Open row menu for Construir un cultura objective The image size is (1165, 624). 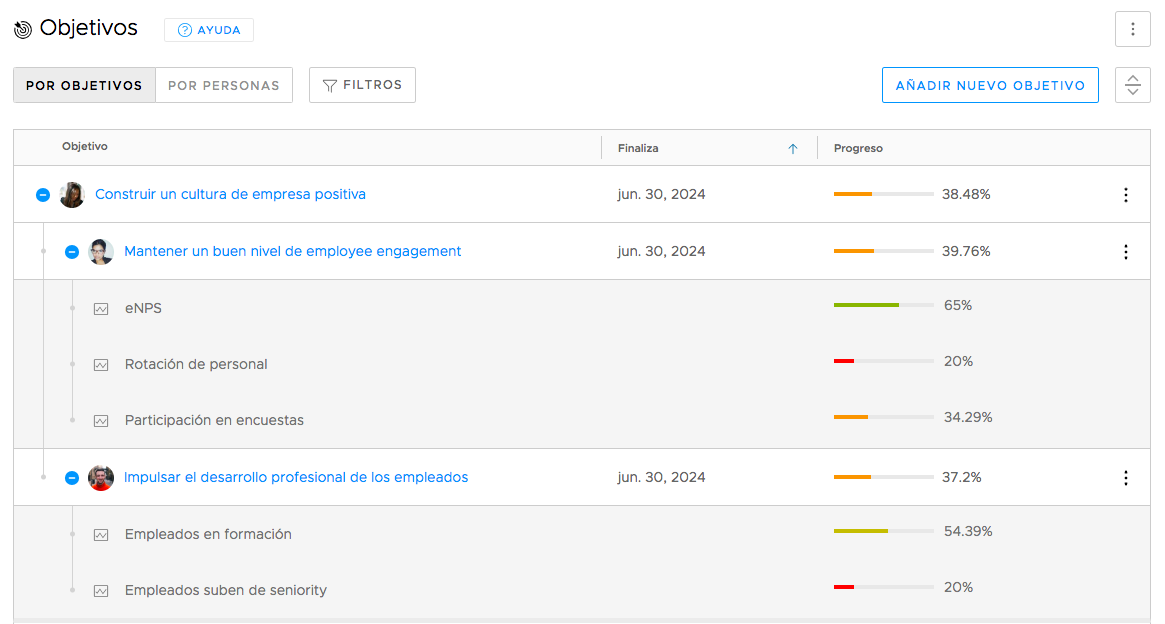point(1125,195)
